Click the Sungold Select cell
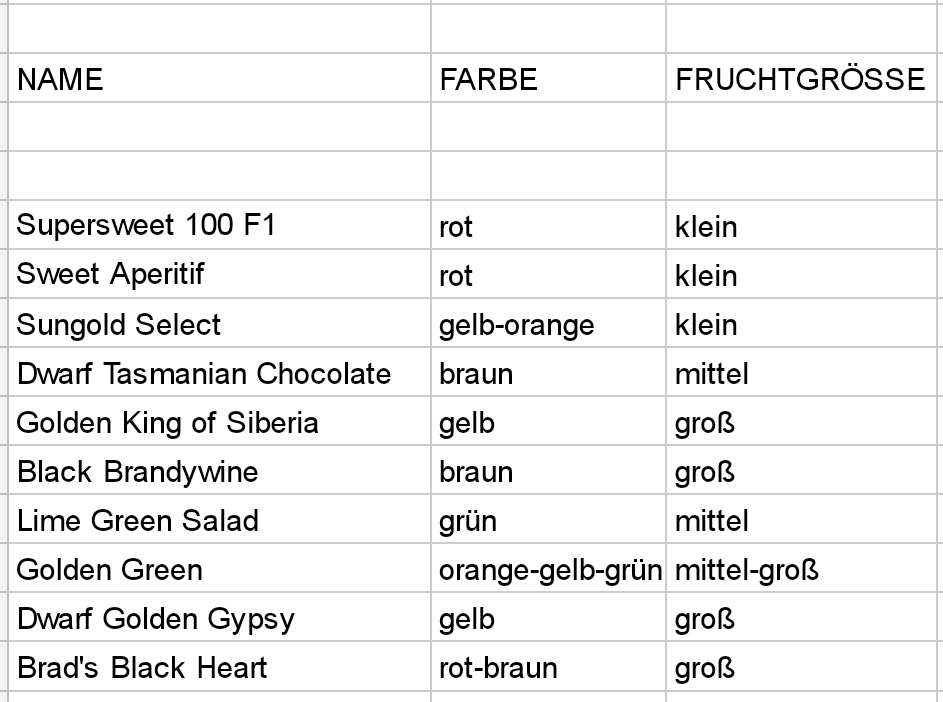943x702 pixels. 220,323
